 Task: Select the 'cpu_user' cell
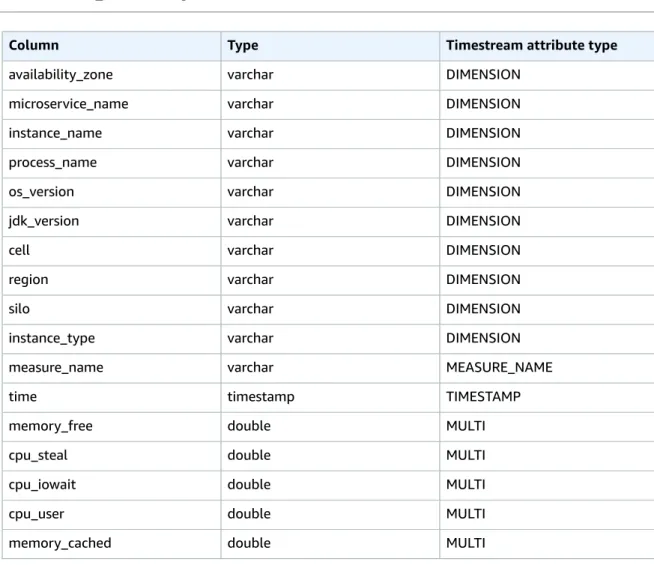[x=112, y=515]
